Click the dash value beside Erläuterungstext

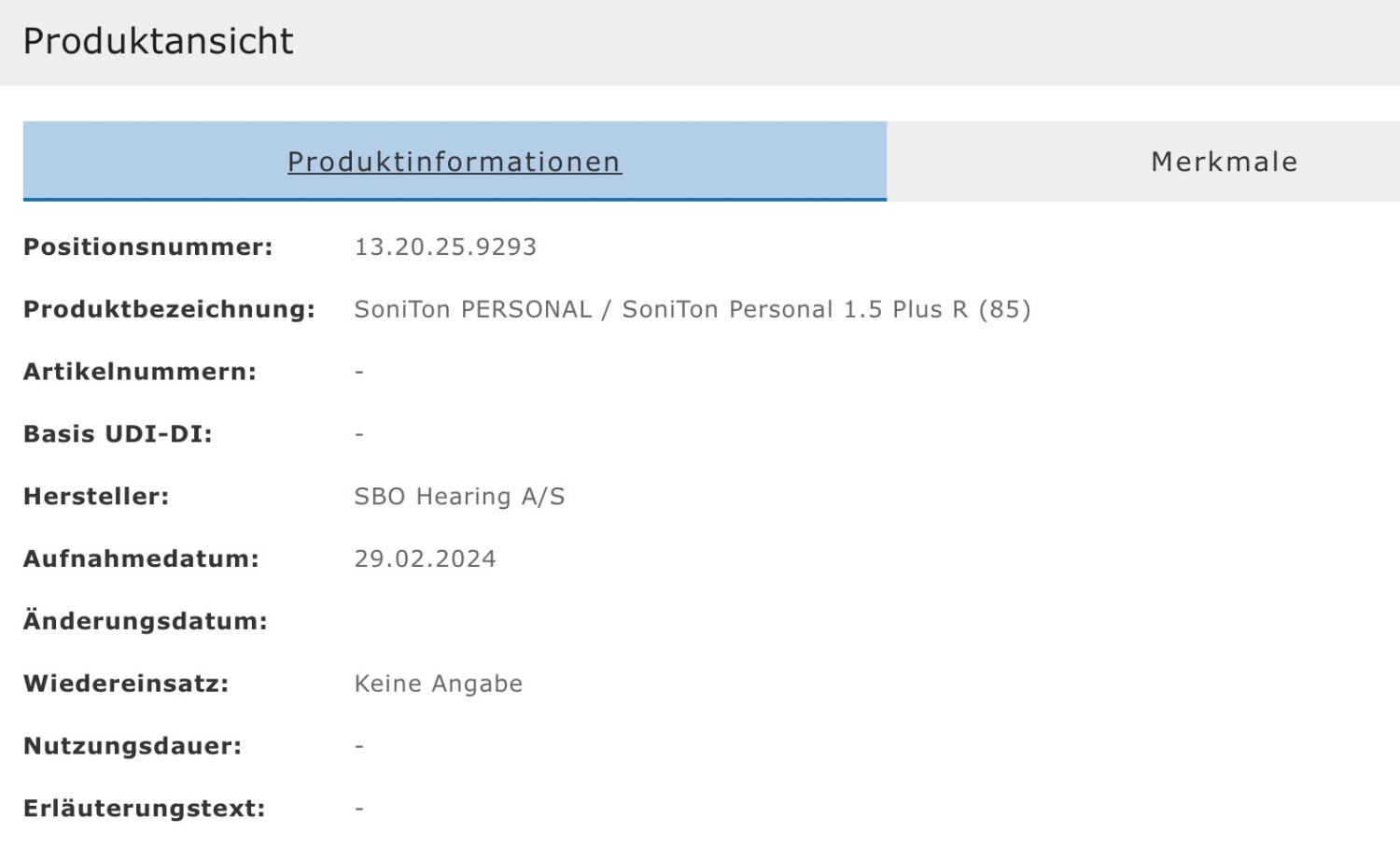click(359, 809)
